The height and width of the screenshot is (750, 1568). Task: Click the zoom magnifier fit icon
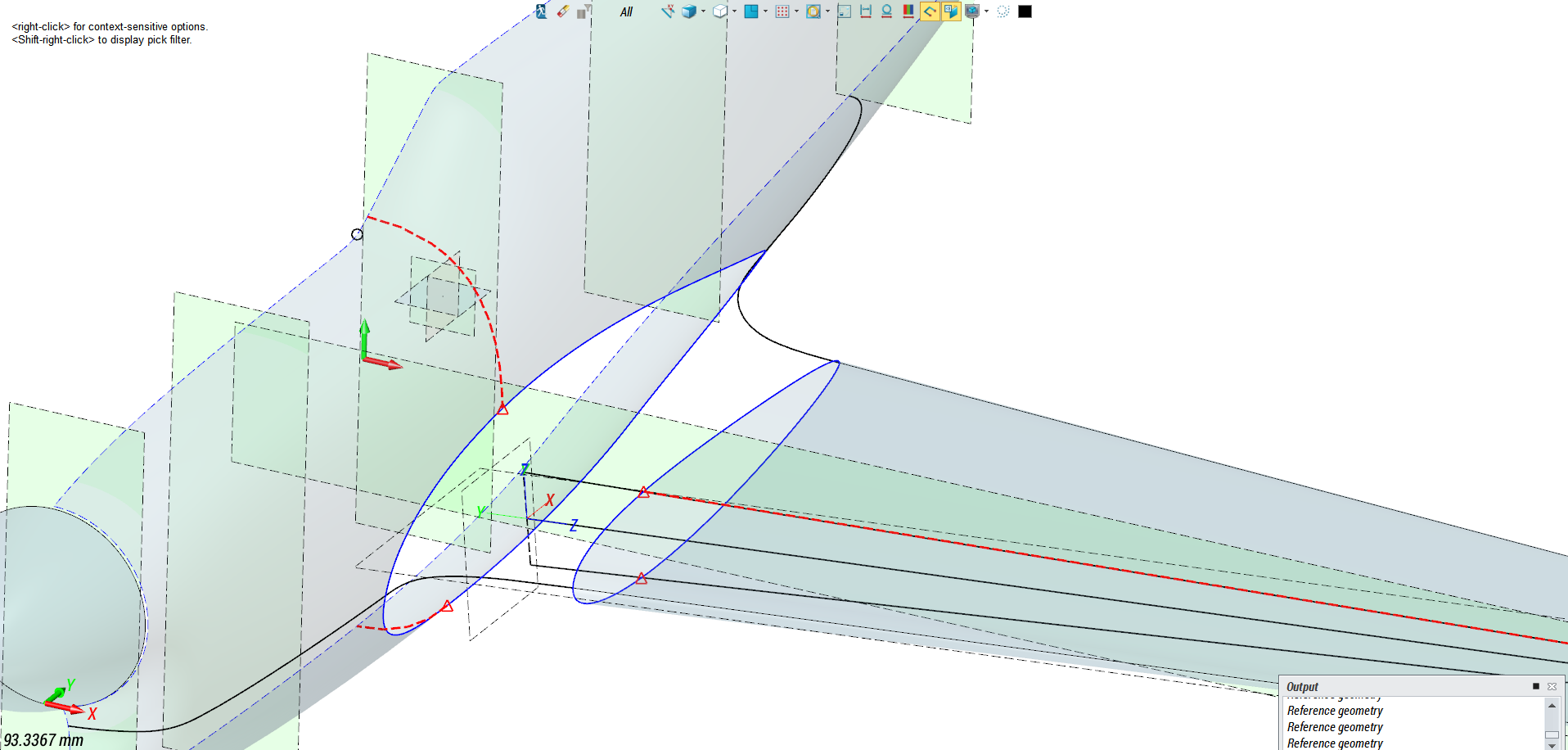(x=813, y=11)
